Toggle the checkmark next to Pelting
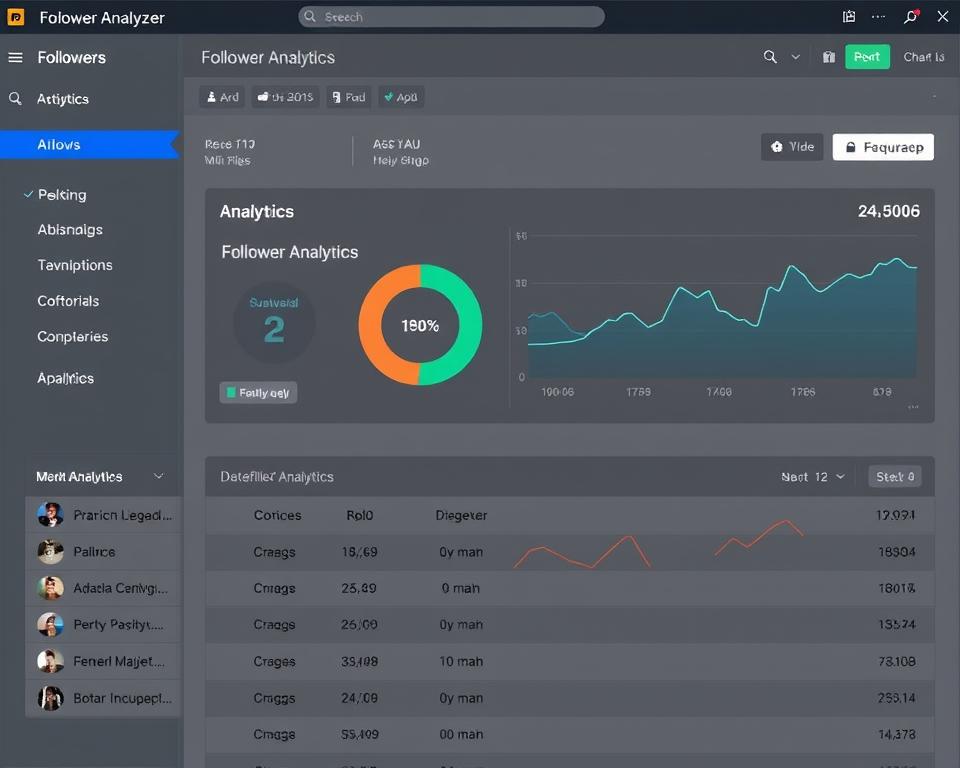This screenshot has height=768, width=960. coord(28,194)
